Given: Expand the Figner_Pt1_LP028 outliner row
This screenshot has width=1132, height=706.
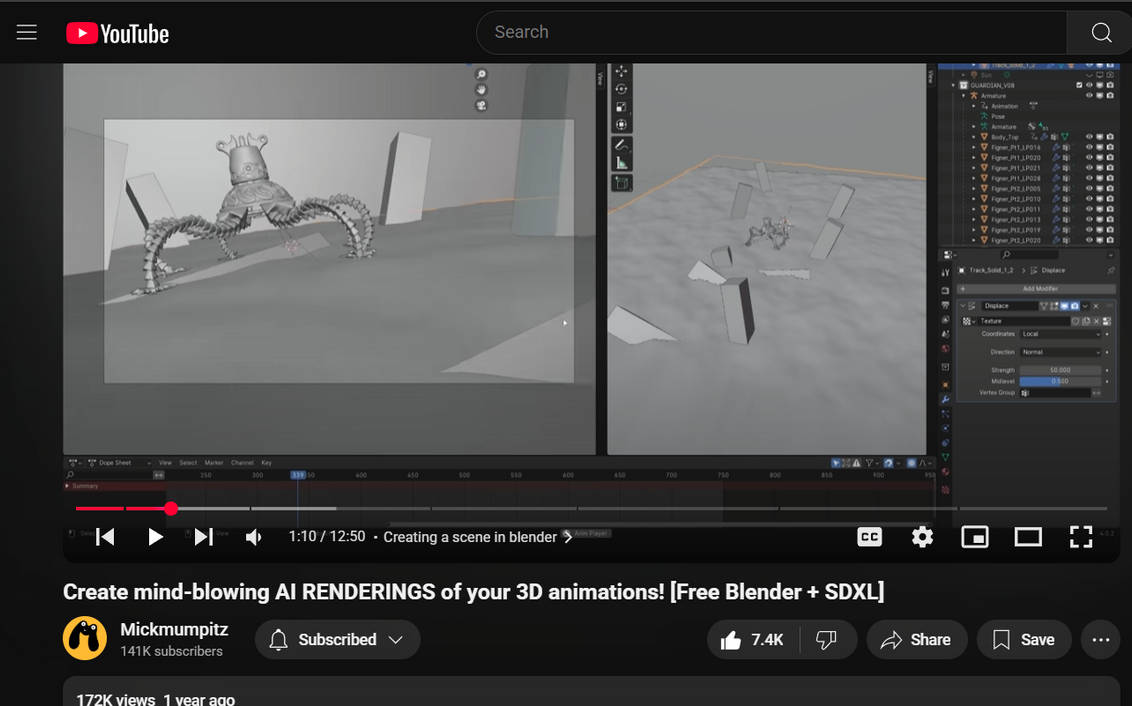Looking at the screenshot, I should pyautogui.click(x=973, y=178).
